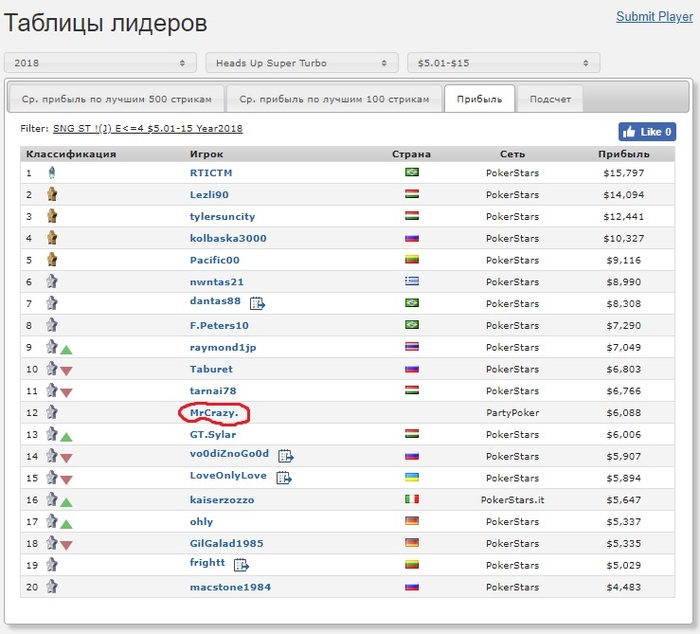Viewport: 700px width, 634px height.
Task: Click the statistics icon next to dantas88
Action: click(258, 304)
